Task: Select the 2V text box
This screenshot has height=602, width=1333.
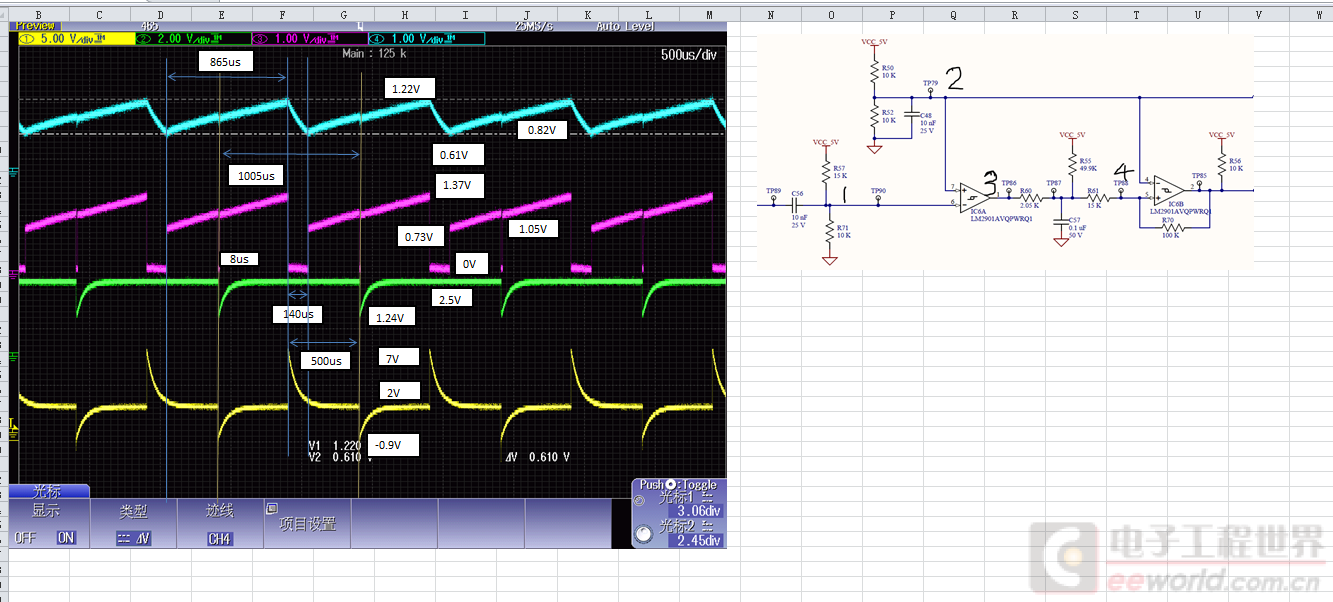Action: [x=399, y=392]
